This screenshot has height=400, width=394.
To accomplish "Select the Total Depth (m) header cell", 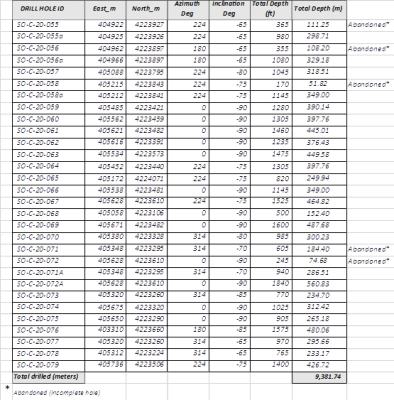I will coord(319,9).
